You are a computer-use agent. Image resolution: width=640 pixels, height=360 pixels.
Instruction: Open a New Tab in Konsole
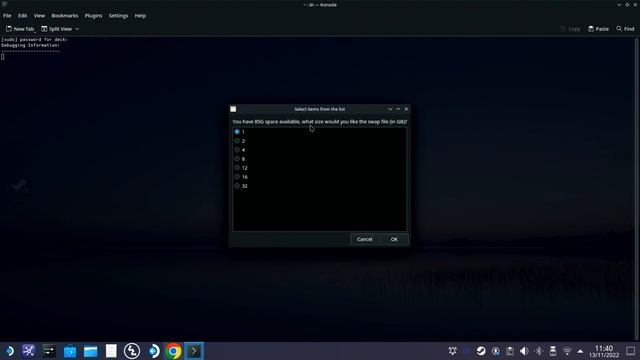[20, 29]
